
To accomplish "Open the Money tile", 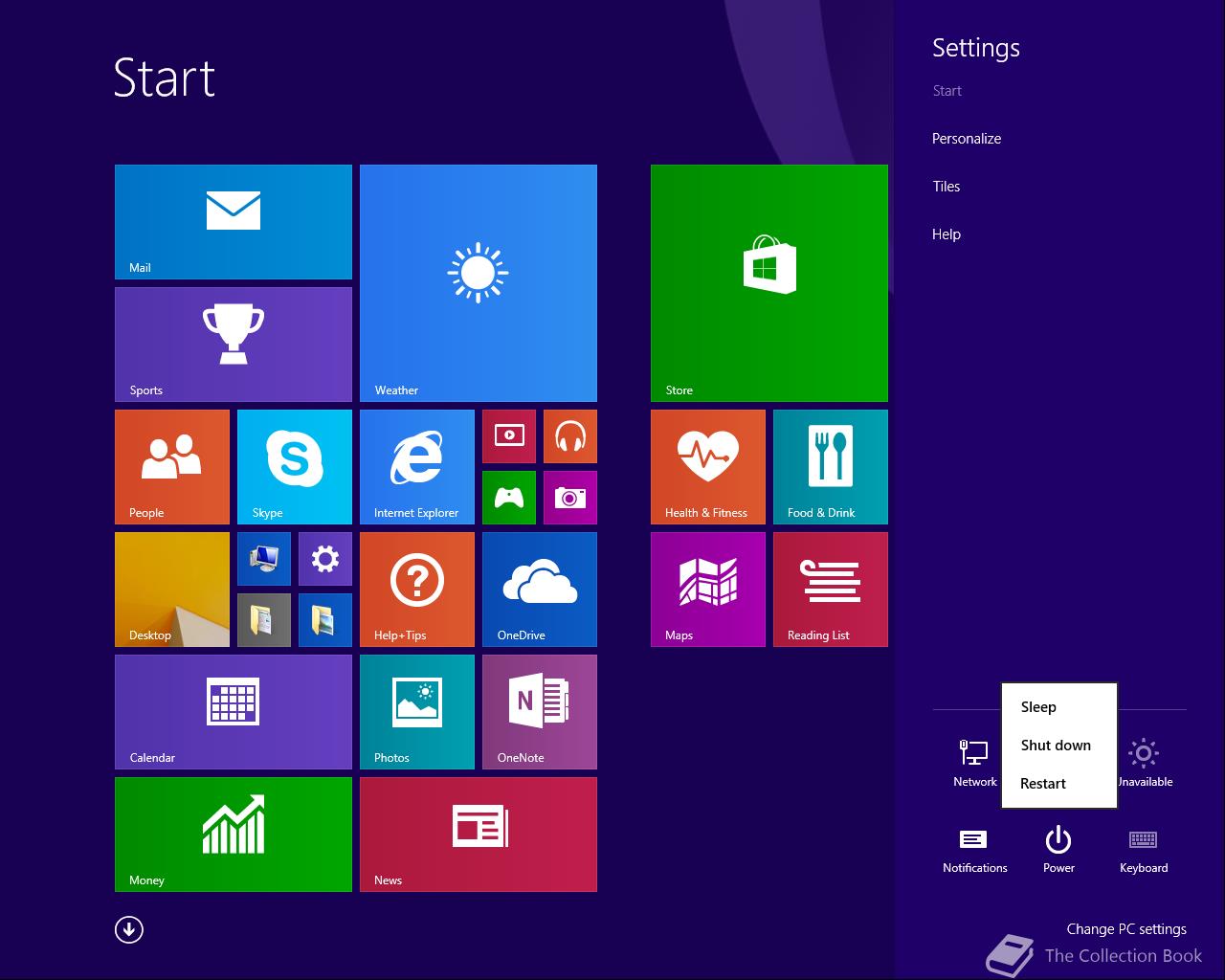I will (x=234, y=835).
